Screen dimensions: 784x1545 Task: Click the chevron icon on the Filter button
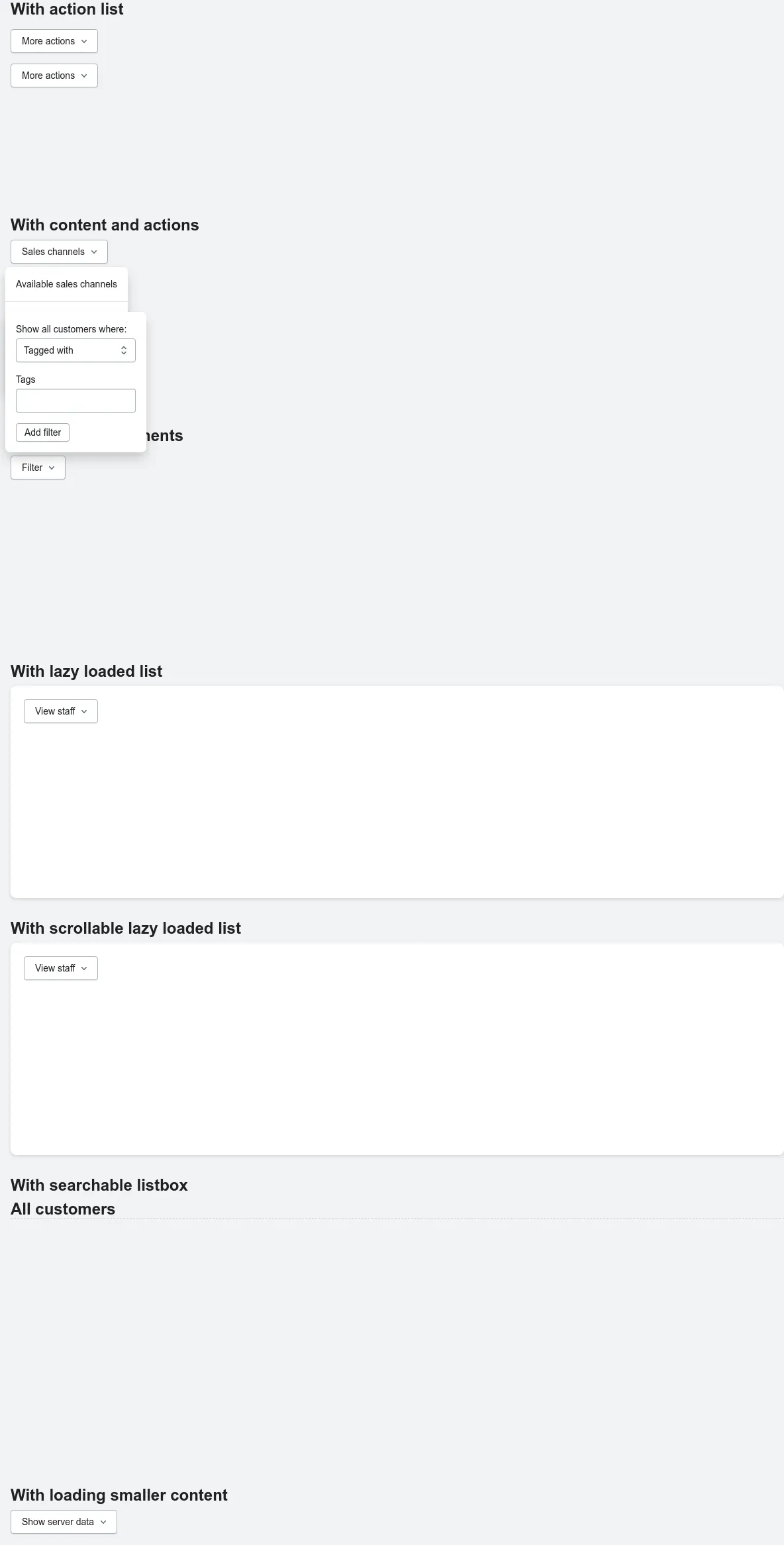(52, 468)
